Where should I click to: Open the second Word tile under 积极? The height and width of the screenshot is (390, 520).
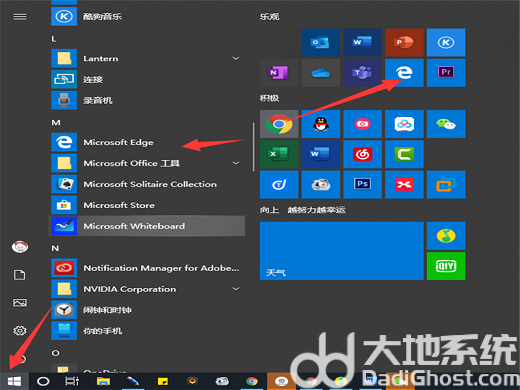[x=321, y=154]
